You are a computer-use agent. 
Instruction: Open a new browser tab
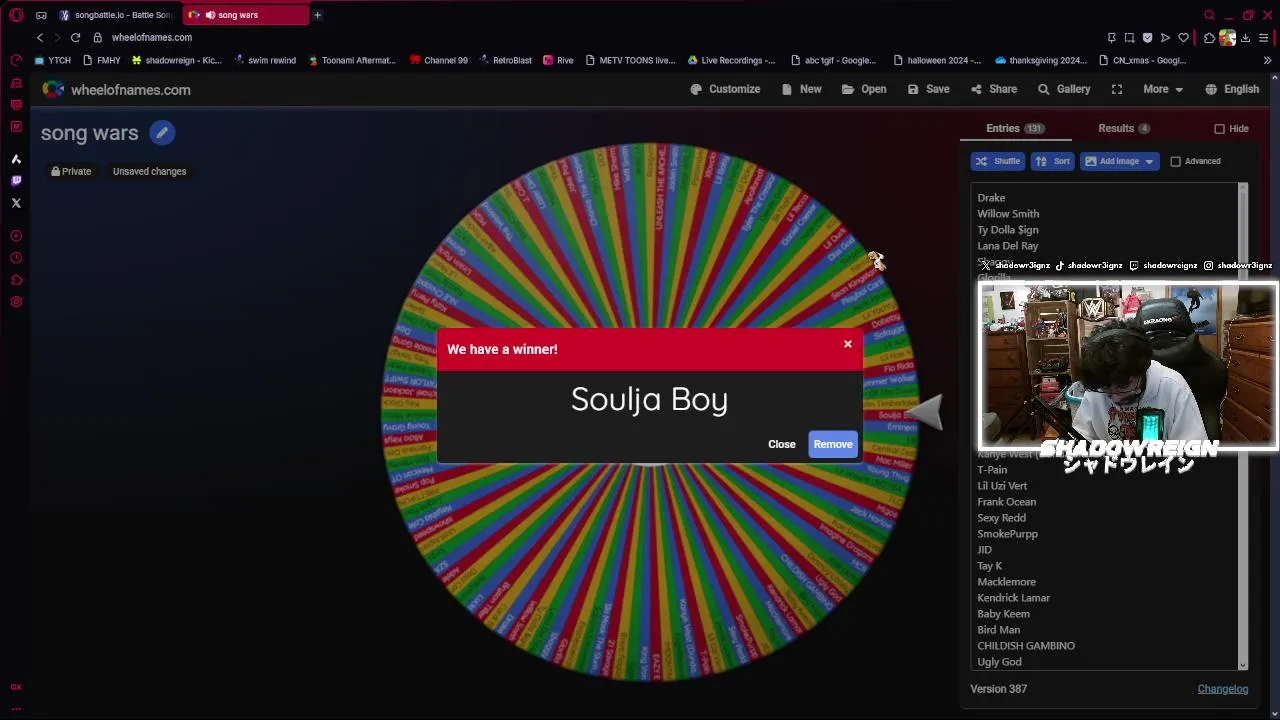click(x=317, y=15)
